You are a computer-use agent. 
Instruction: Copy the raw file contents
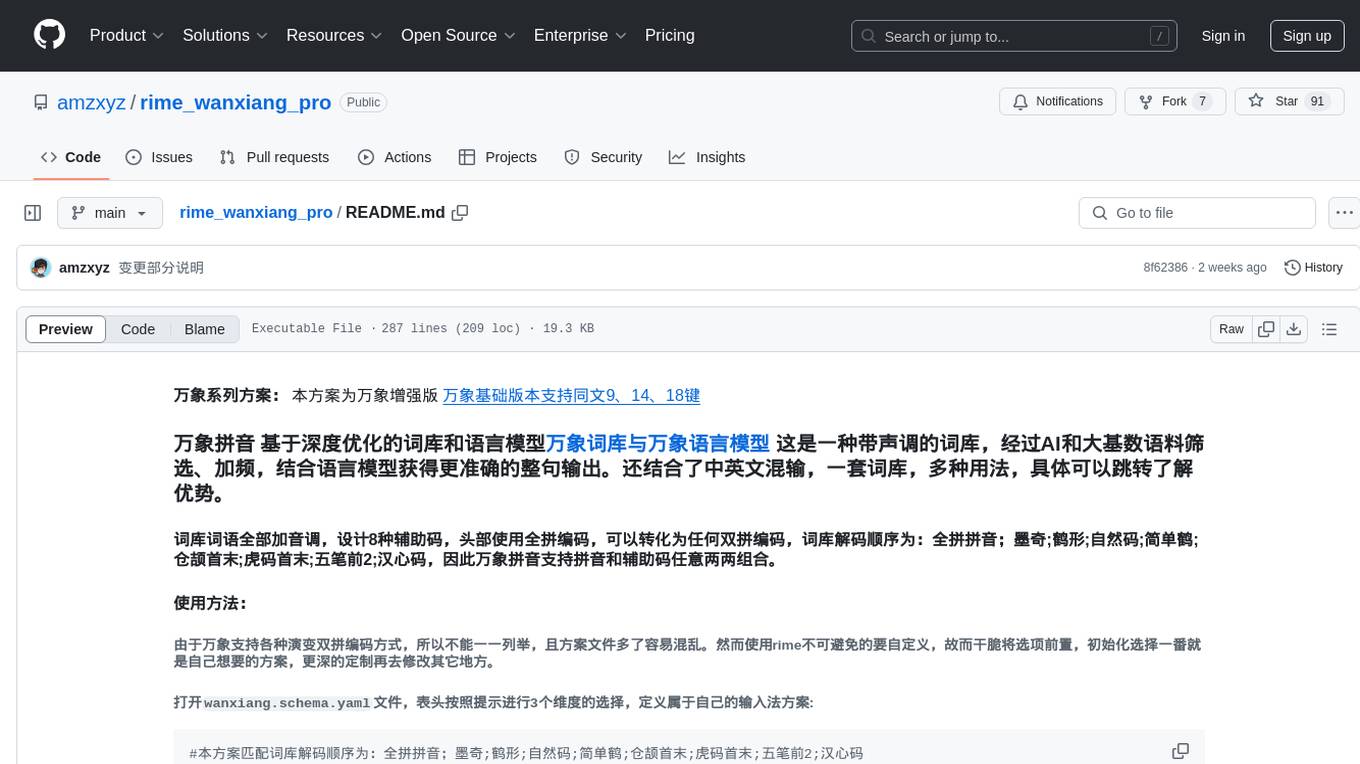[1266, 329]
